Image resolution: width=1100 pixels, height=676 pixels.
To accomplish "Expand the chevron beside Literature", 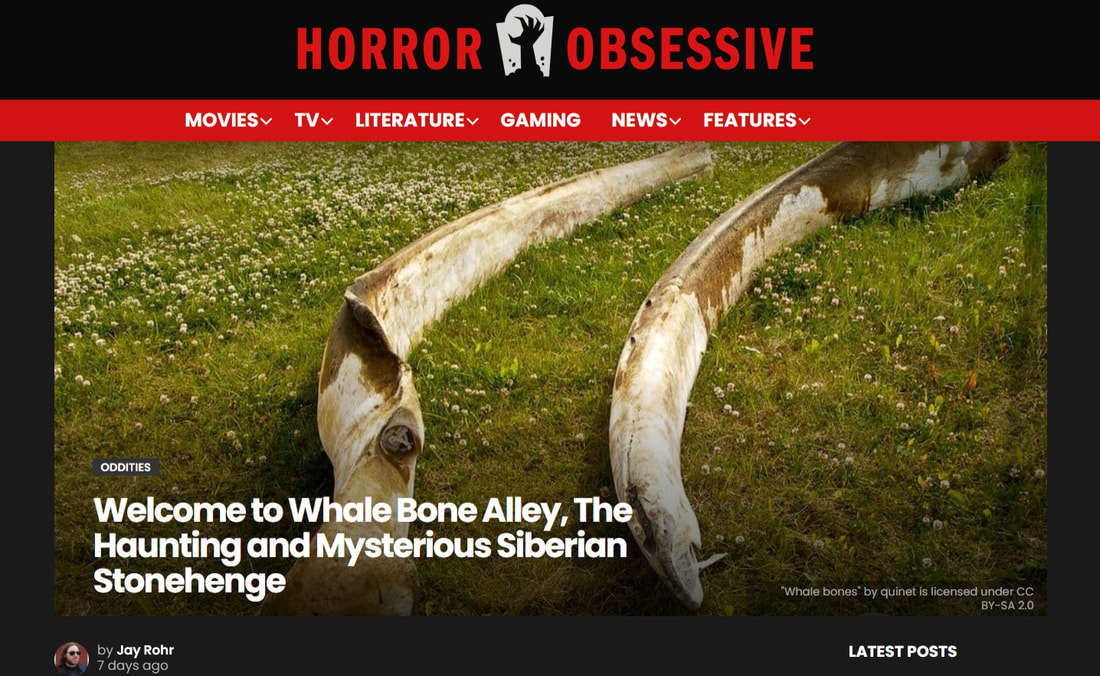I will 473,121.
